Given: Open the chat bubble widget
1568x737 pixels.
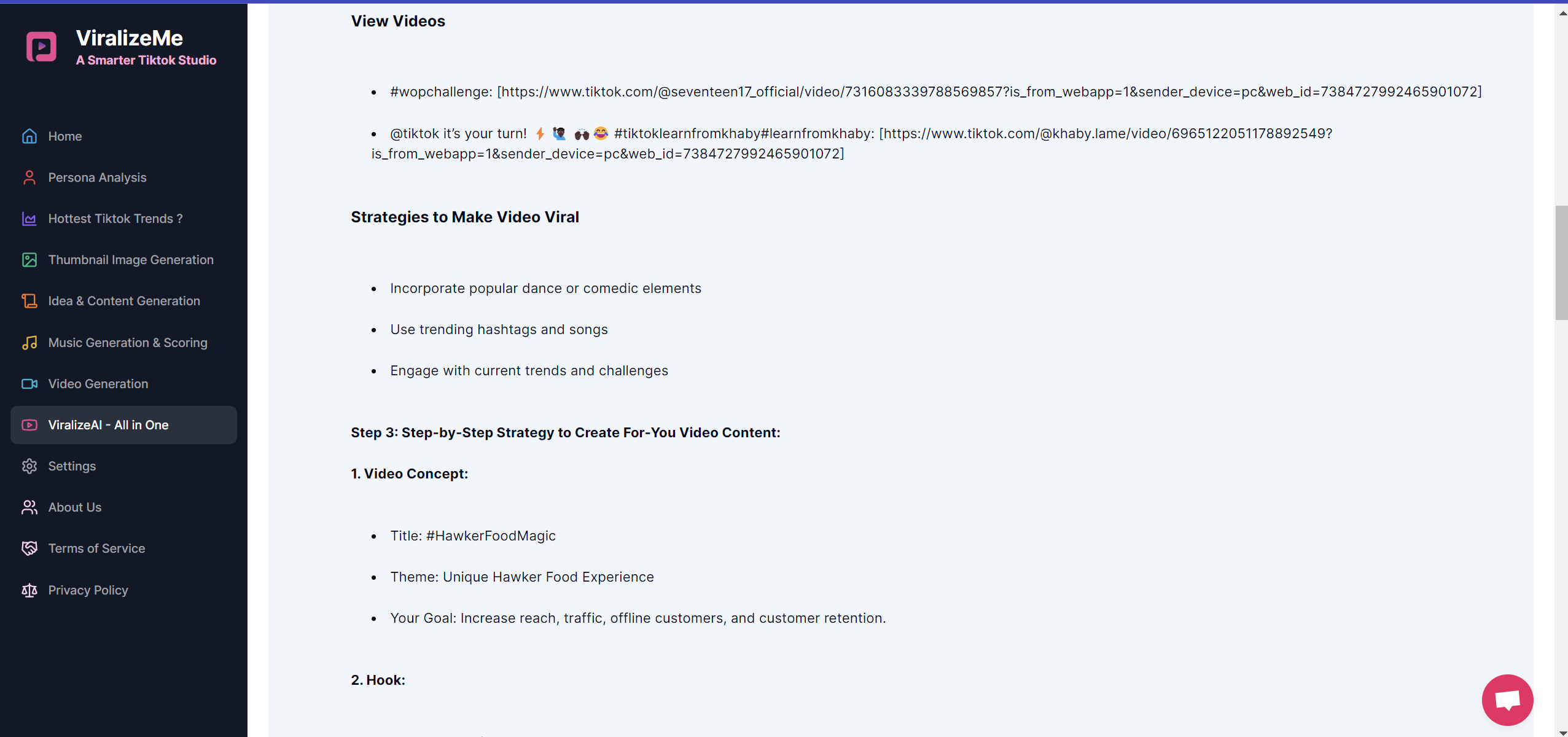Looking at the screenshot, I should click(1507, 700).
